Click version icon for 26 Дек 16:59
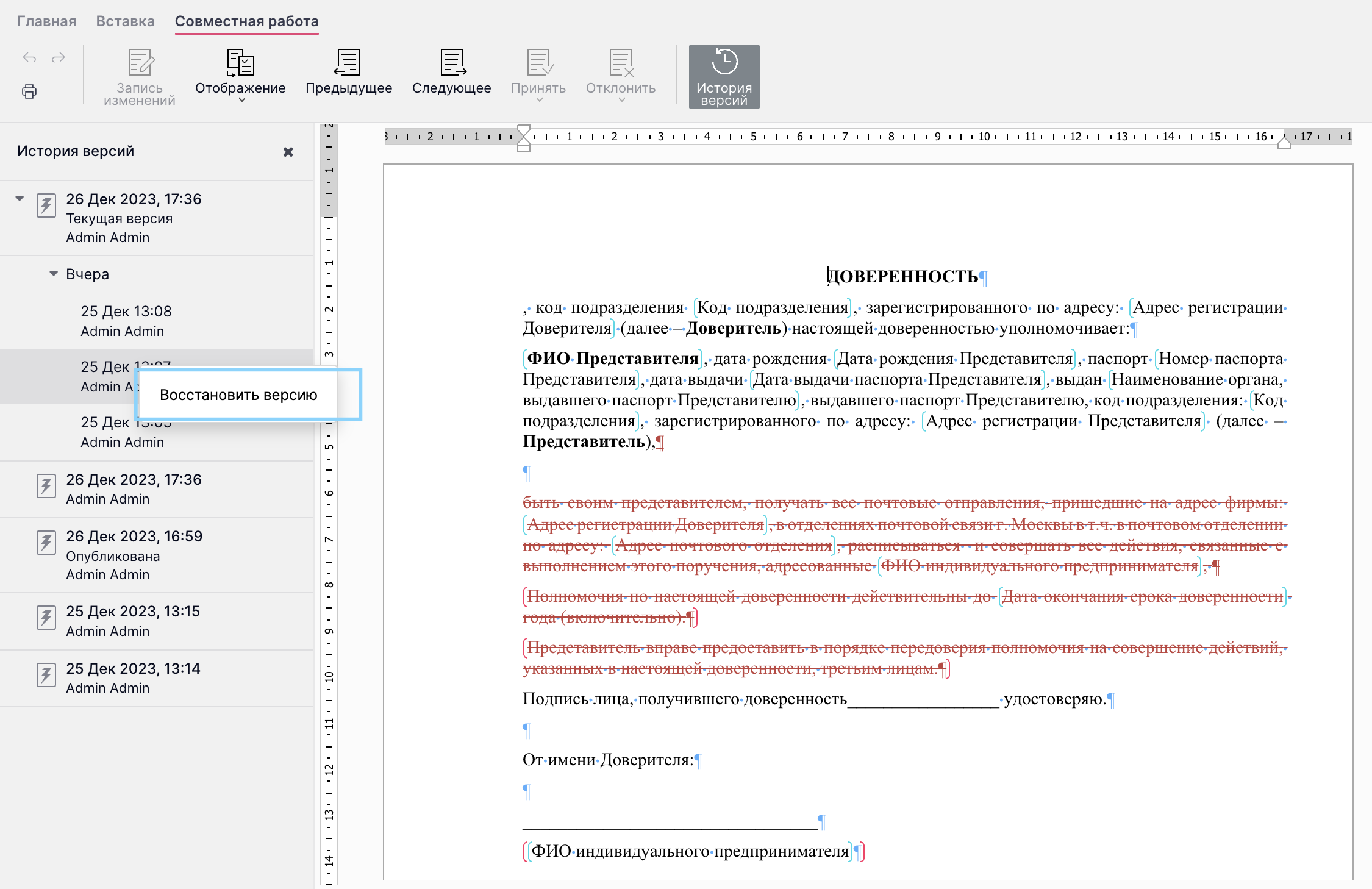1372x889 pixels. tap(46, 542)
